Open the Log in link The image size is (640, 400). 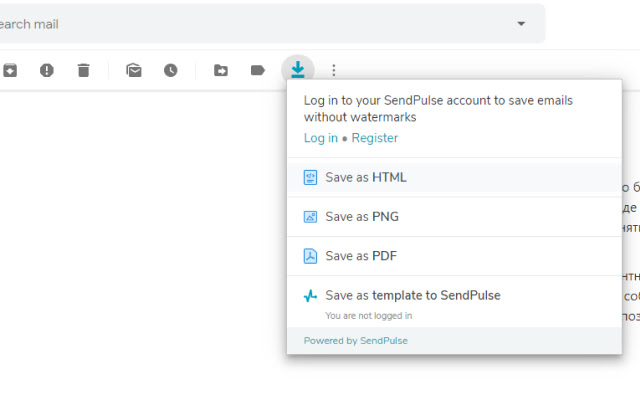(320, 138)
